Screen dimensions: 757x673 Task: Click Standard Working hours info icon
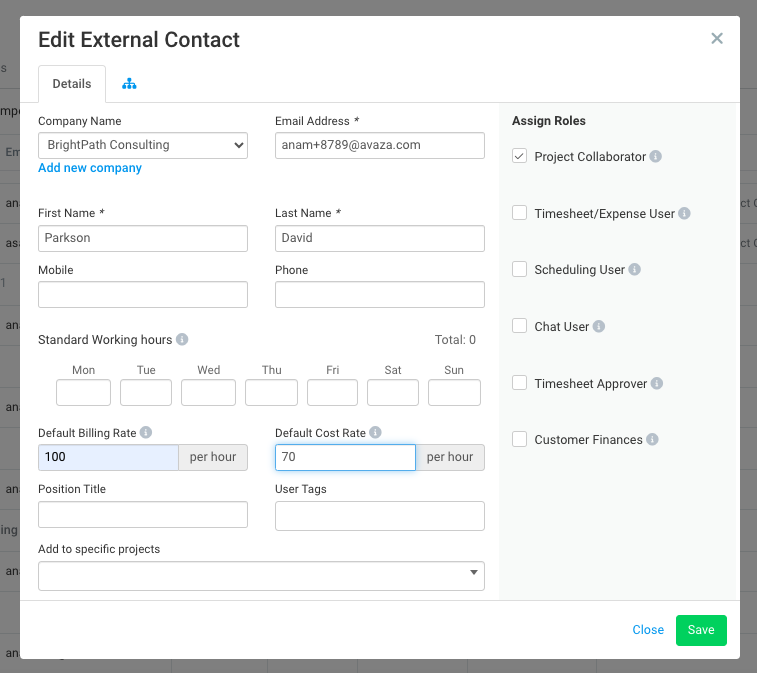pos(182,339)
